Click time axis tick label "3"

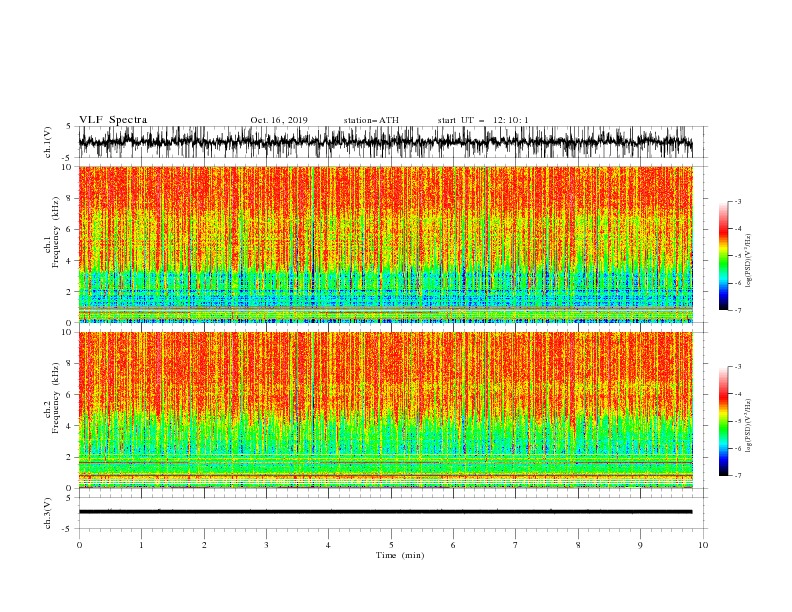point(266,545)
